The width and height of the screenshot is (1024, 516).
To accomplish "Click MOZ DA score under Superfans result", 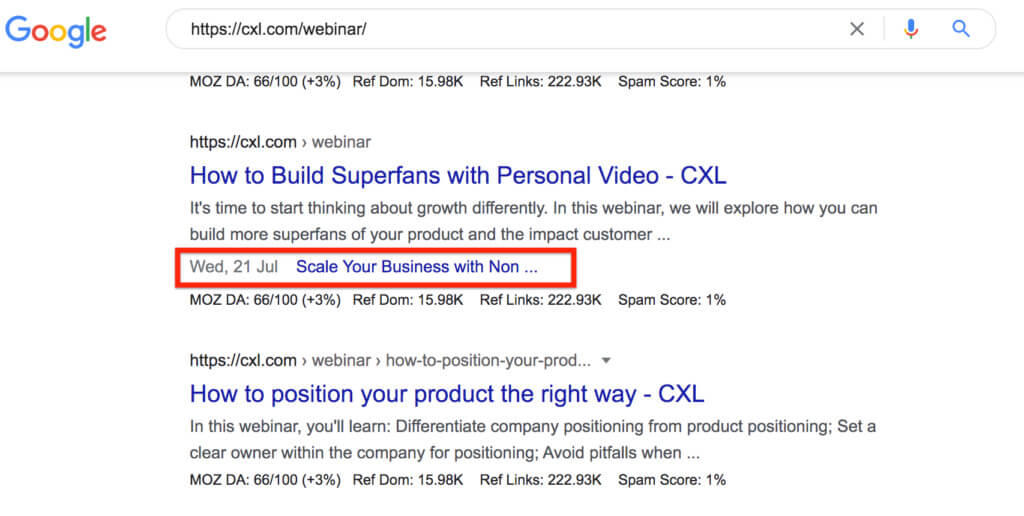I will tap(264, 300).
